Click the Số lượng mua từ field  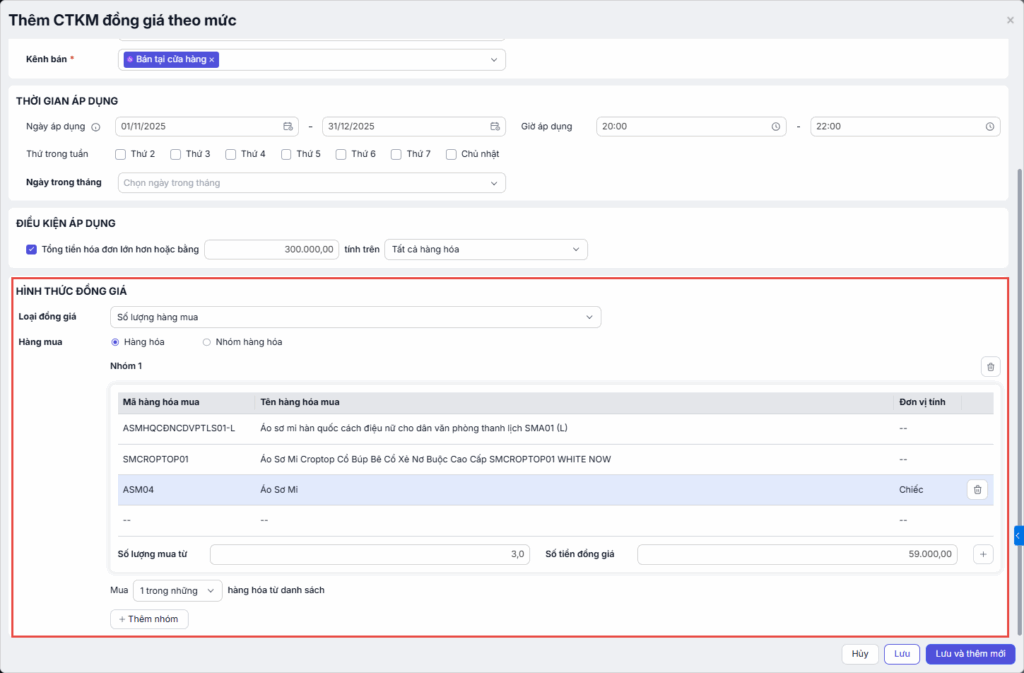[x=369, y=554]
